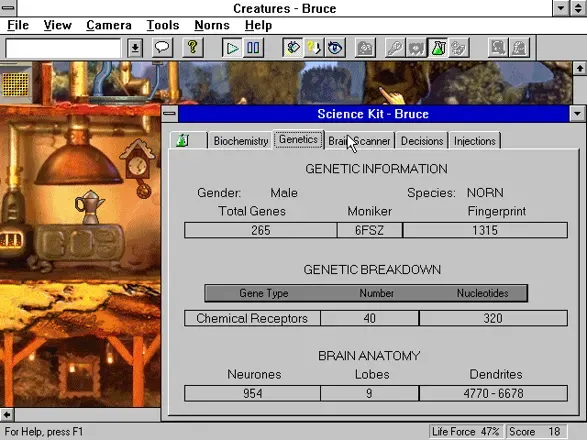Click the Gender value Male
Image resolution: width=587 pixels, height=440 pixels.
pos(284,193)
